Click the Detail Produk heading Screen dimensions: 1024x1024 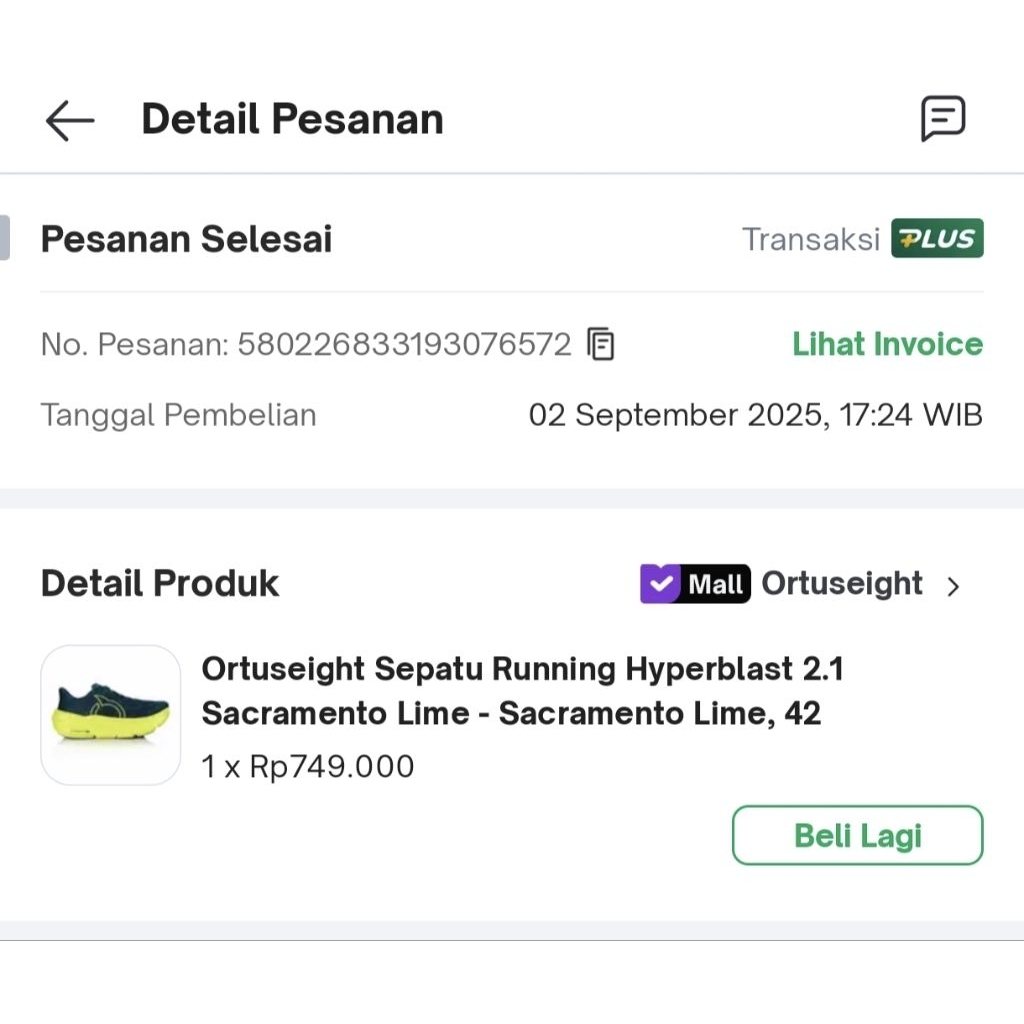coord(159,583)
